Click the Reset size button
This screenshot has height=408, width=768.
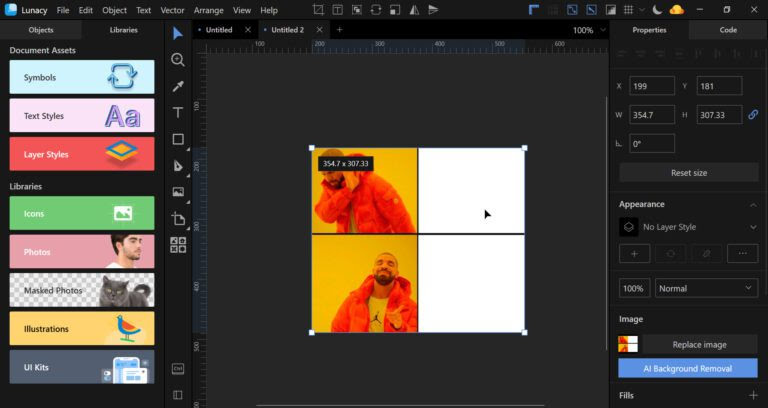[689, 173]
